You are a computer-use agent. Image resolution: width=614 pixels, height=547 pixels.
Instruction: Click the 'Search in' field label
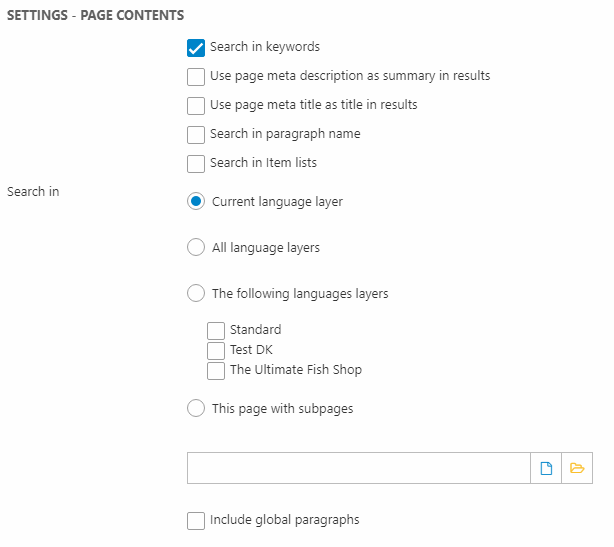pyautogui.click(x=33, y=191)
